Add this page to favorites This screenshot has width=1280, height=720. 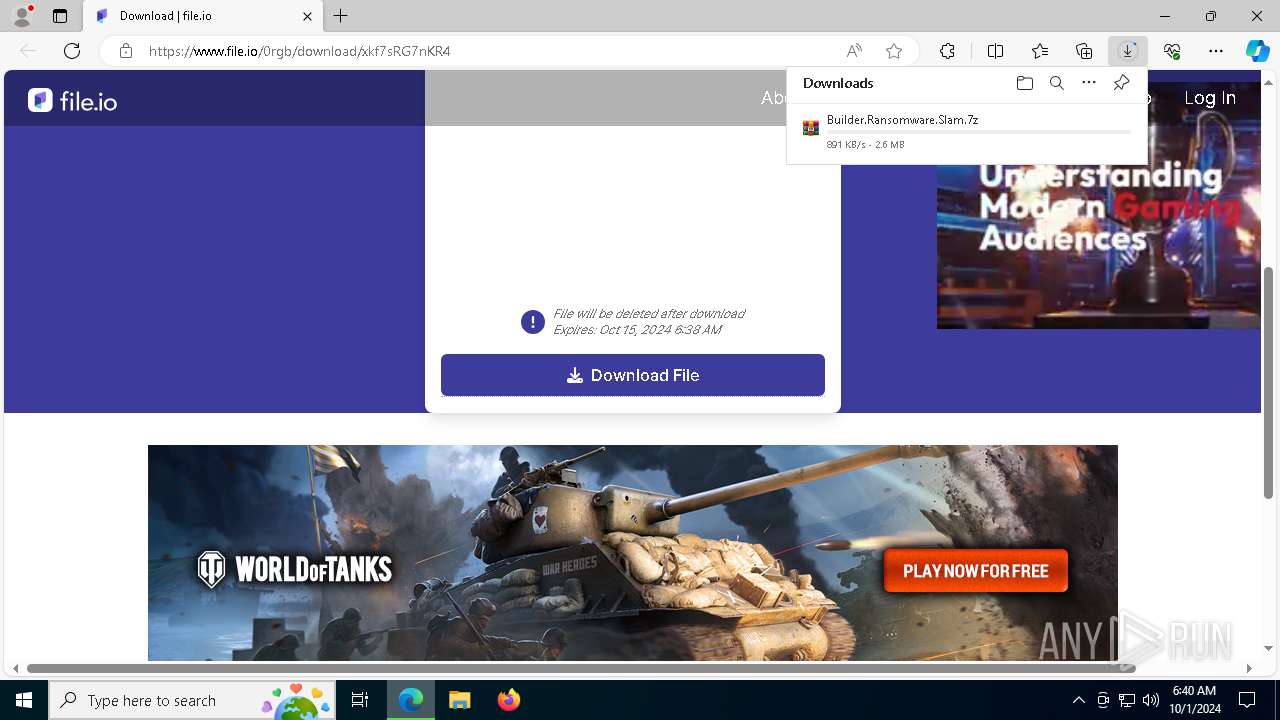click(894, 51)
